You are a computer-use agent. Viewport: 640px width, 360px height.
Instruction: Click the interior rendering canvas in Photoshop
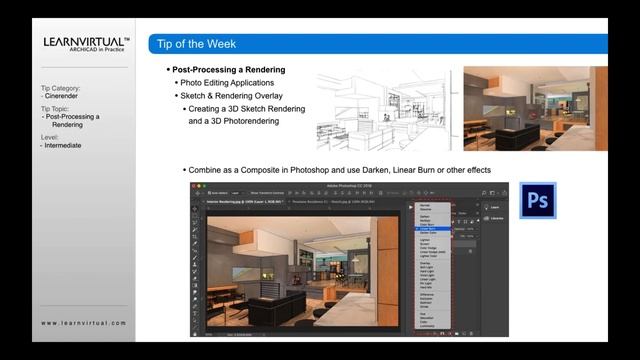pos(302,271)
